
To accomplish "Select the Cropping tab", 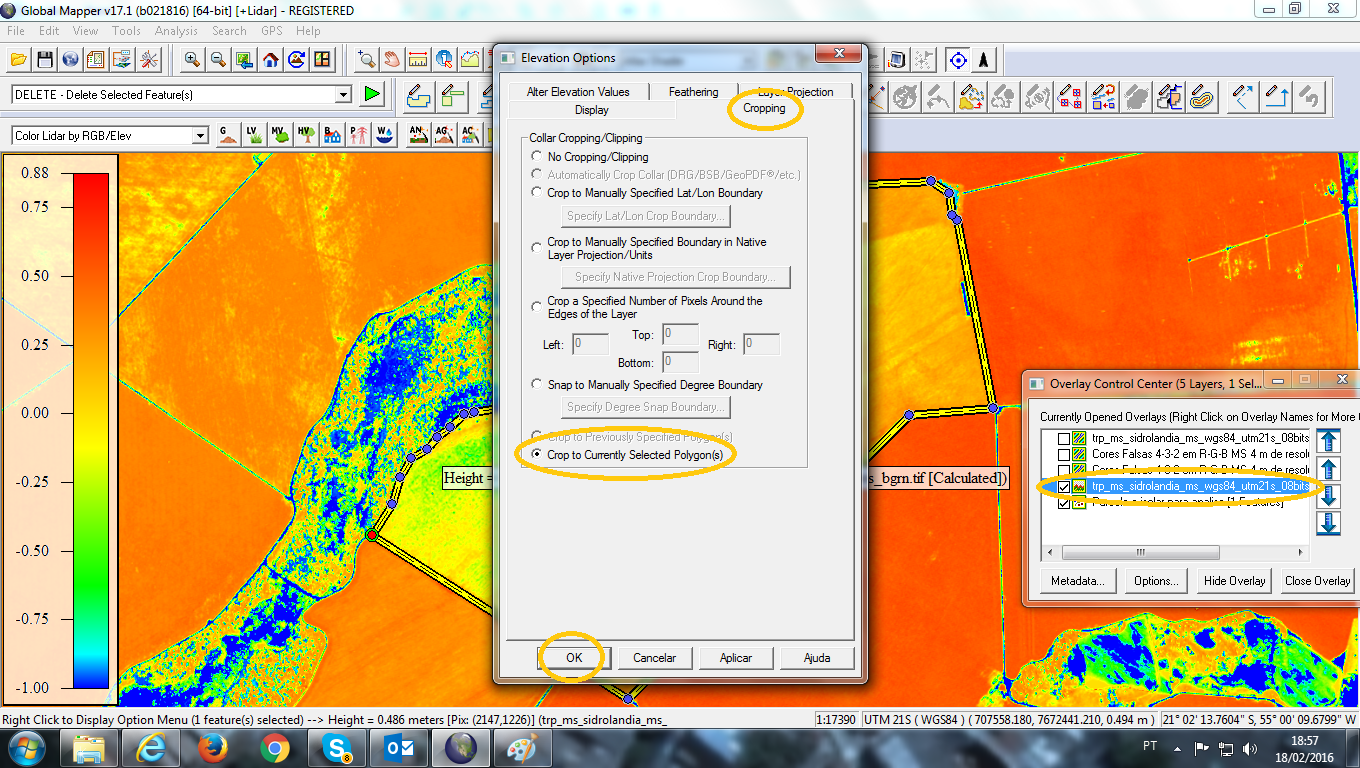I will click(x=764, y=108).
